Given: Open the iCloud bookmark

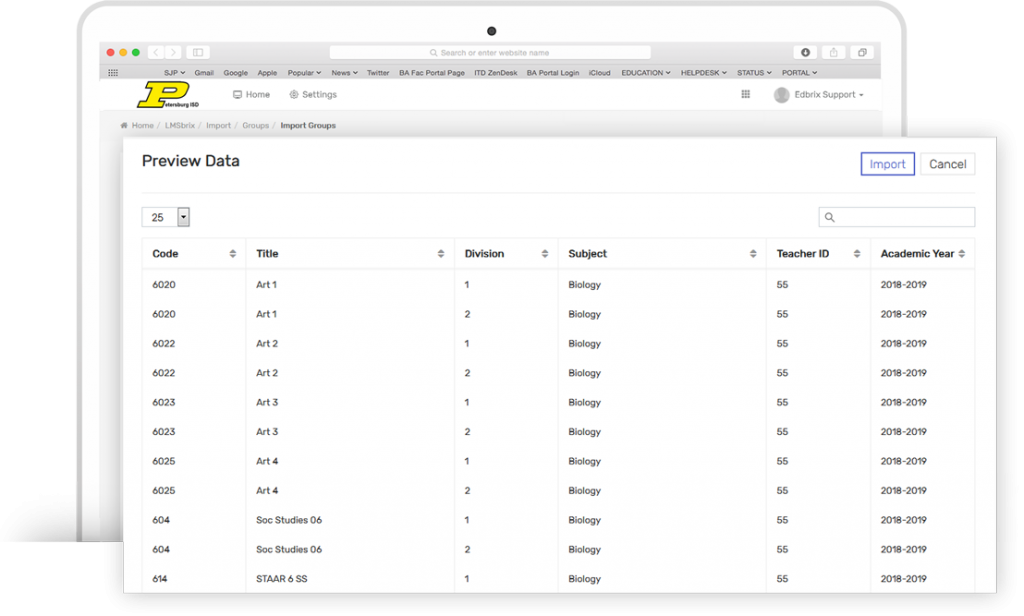Looking at the screenshot, I should point(600,73).
